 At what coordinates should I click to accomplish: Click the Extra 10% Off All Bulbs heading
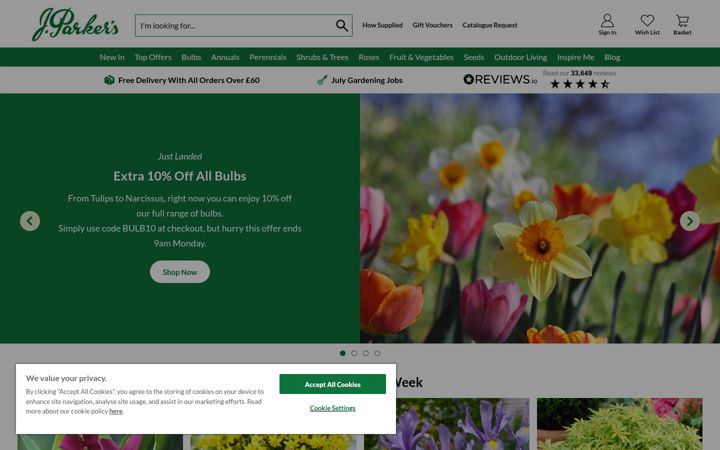pos(180,176)
